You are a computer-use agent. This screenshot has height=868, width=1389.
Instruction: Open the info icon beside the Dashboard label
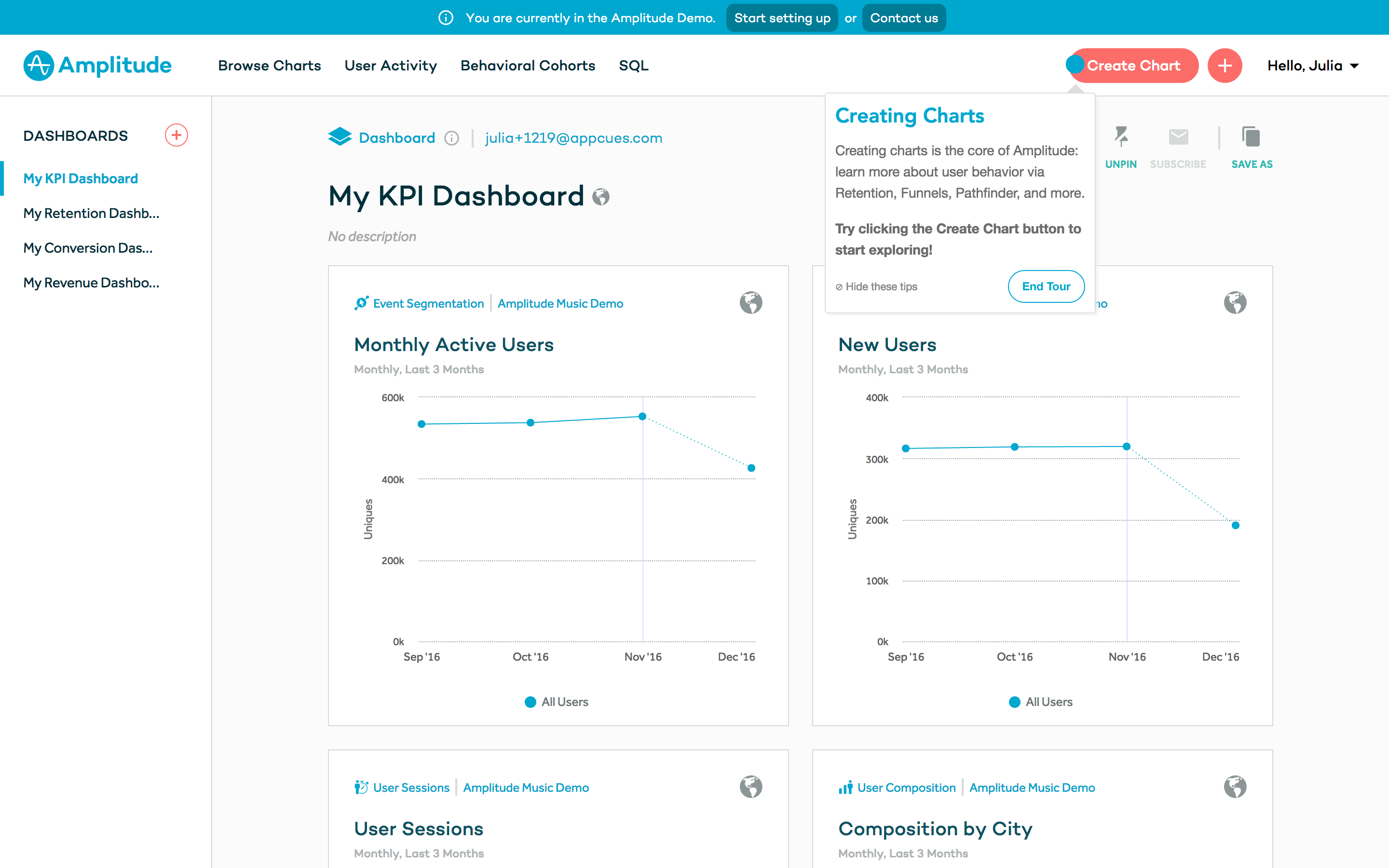click(452, 138)
